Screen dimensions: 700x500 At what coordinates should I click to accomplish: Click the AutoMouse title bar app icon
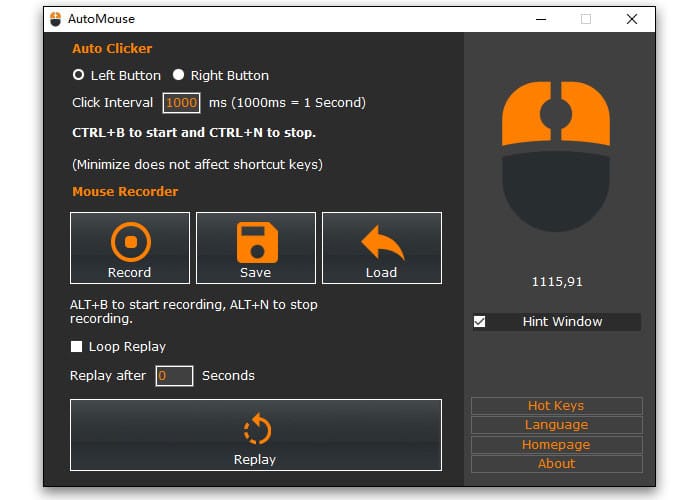[55, 19]
